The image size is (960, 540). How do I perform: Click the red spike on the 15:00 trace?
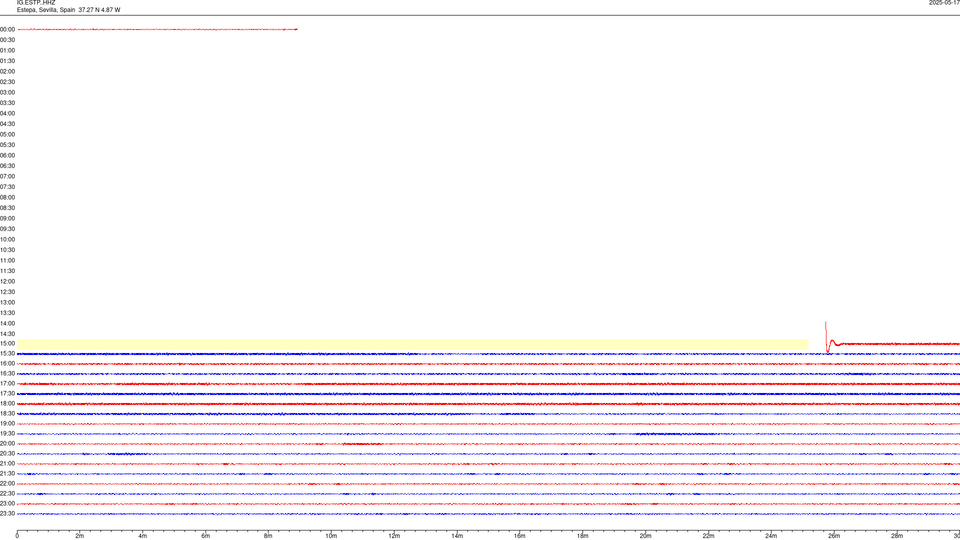point(827,337)
